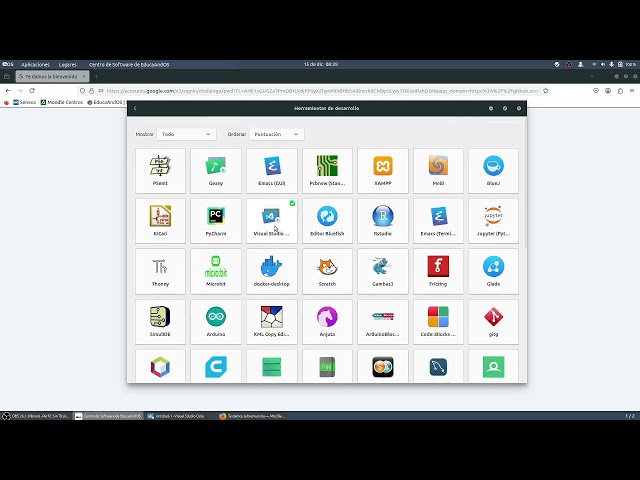Select the Code::Blocks app tile
This screenshot has width=640, height=480.
pos(438,322)
